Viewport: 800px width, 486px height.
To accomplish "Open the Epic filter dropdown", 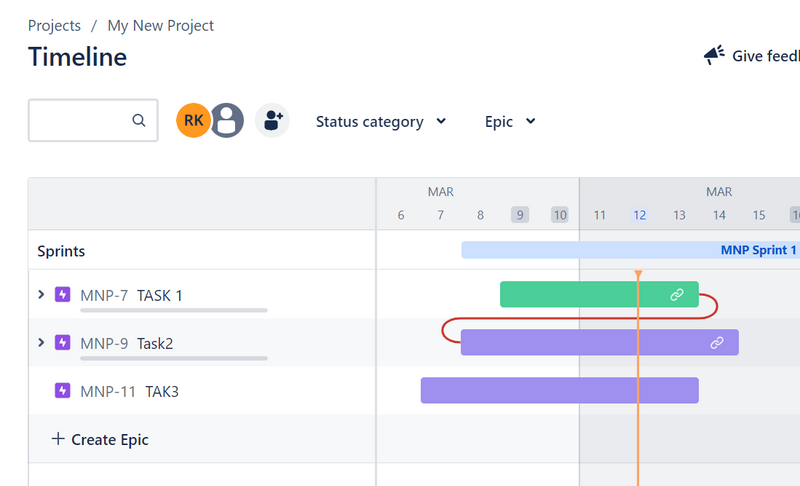I will point(510,122).
